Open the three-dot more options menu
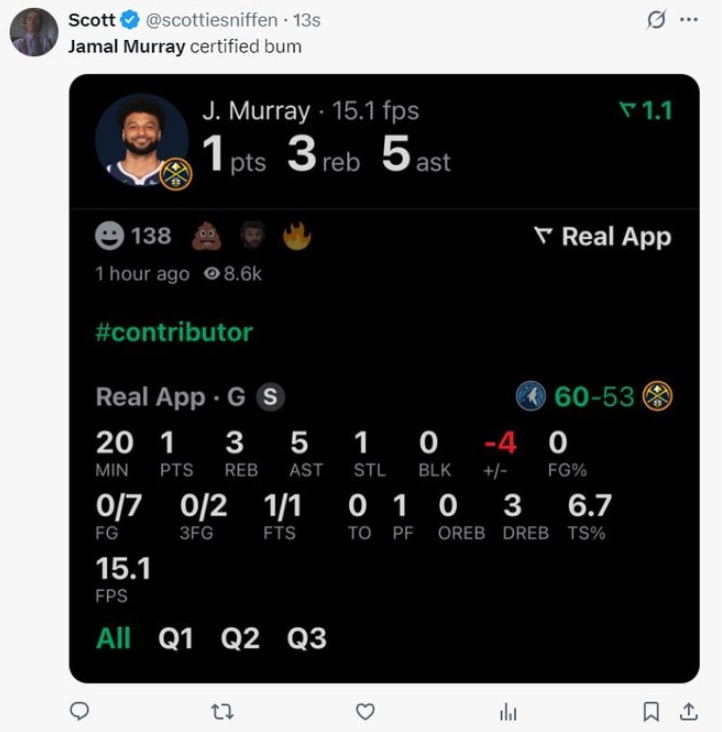722x732 pixels. click(x=688, y=20)
